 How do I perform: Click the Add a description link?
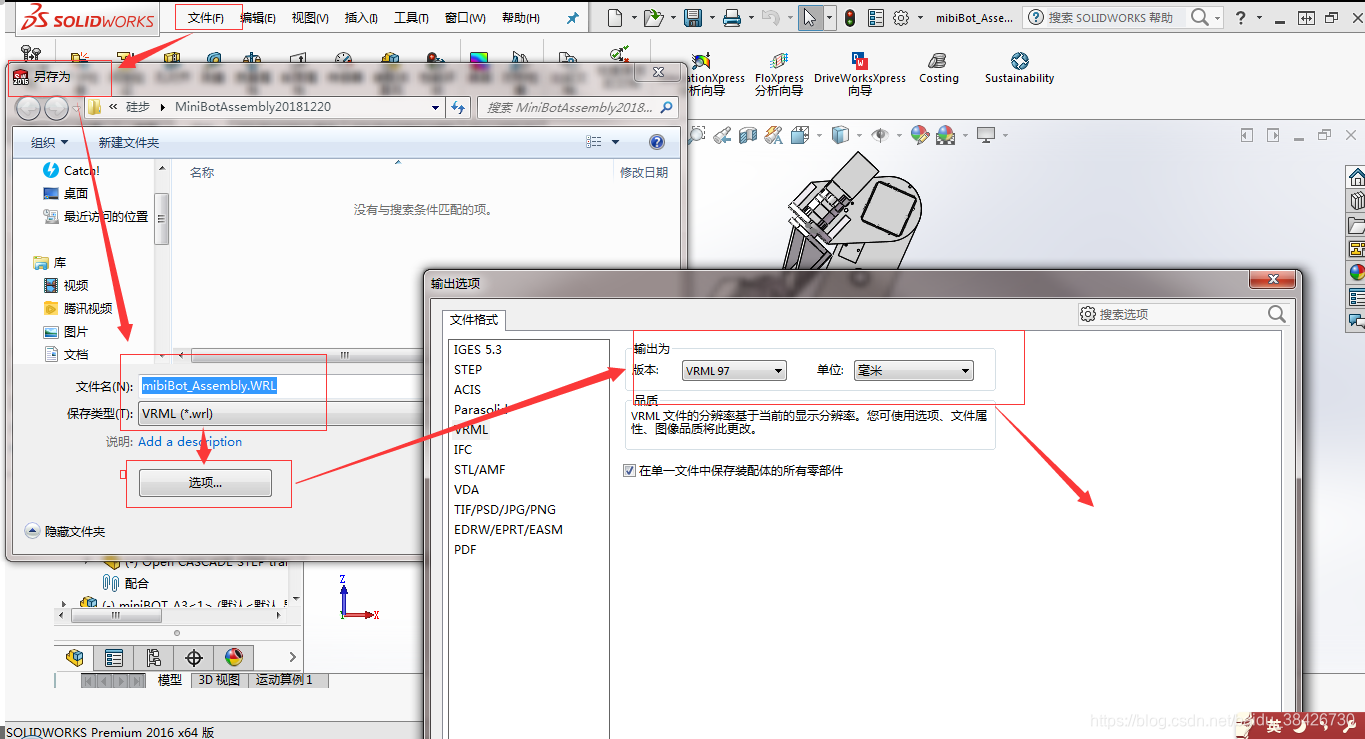190,441
